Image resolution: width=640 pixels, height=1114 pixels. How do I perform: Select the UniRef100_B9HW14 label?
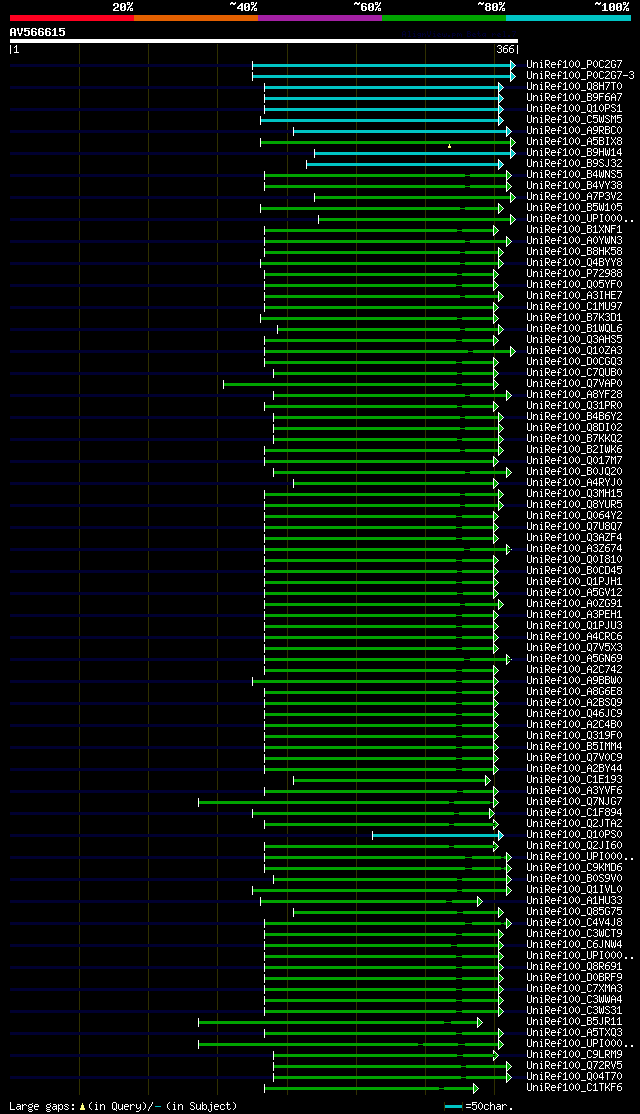(575, 153)
